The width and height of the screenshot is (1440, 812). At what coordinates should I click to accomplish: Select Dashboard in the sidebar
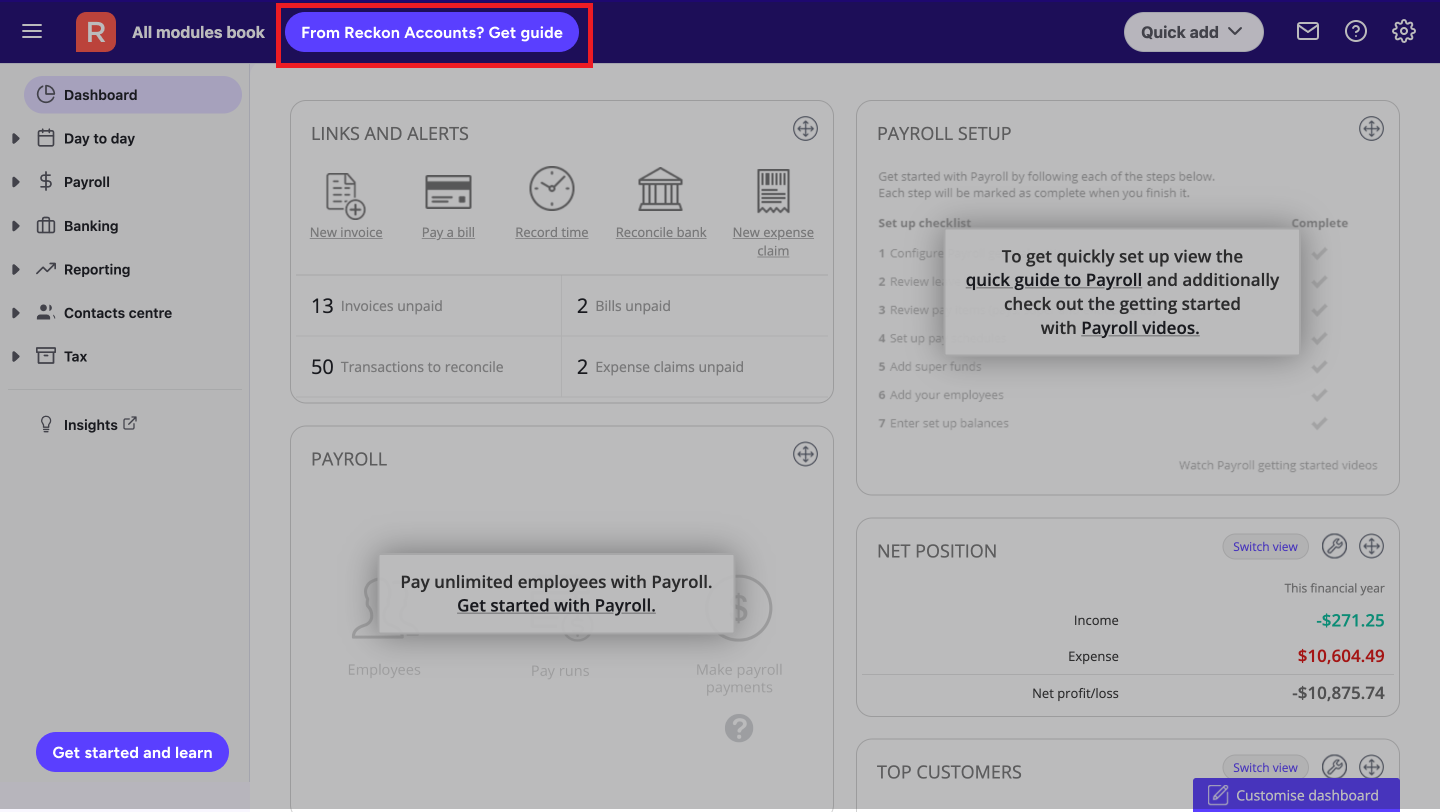[133, 95]
